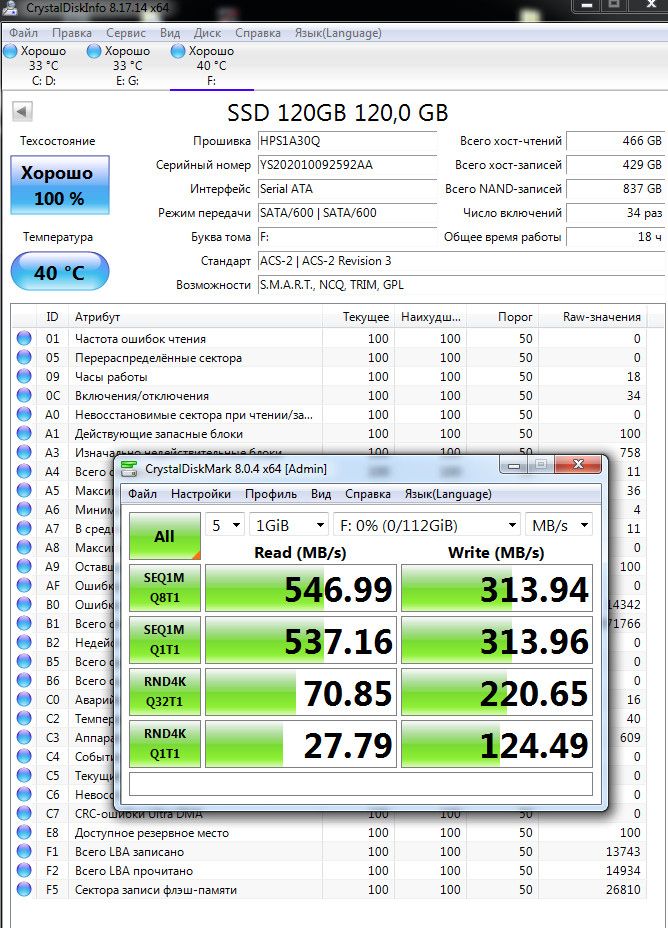Select the E: G: disk status icon

point(94,51)
